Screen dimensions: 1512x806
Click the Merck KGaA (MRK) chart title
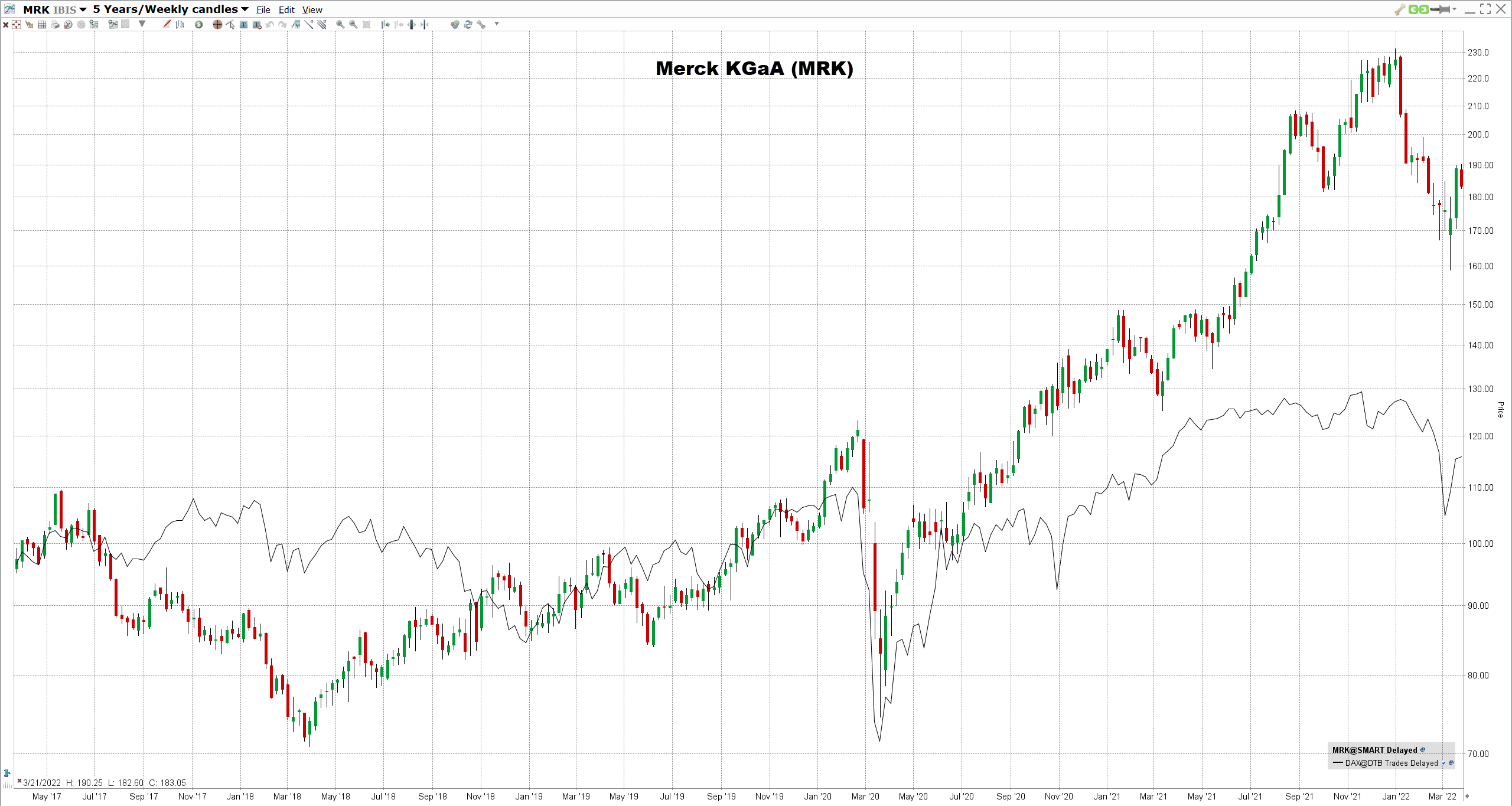point(754,68)
